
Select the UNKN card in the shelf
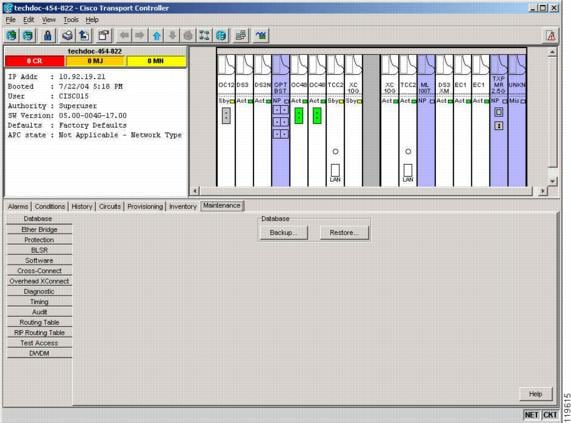coord(517,120)
